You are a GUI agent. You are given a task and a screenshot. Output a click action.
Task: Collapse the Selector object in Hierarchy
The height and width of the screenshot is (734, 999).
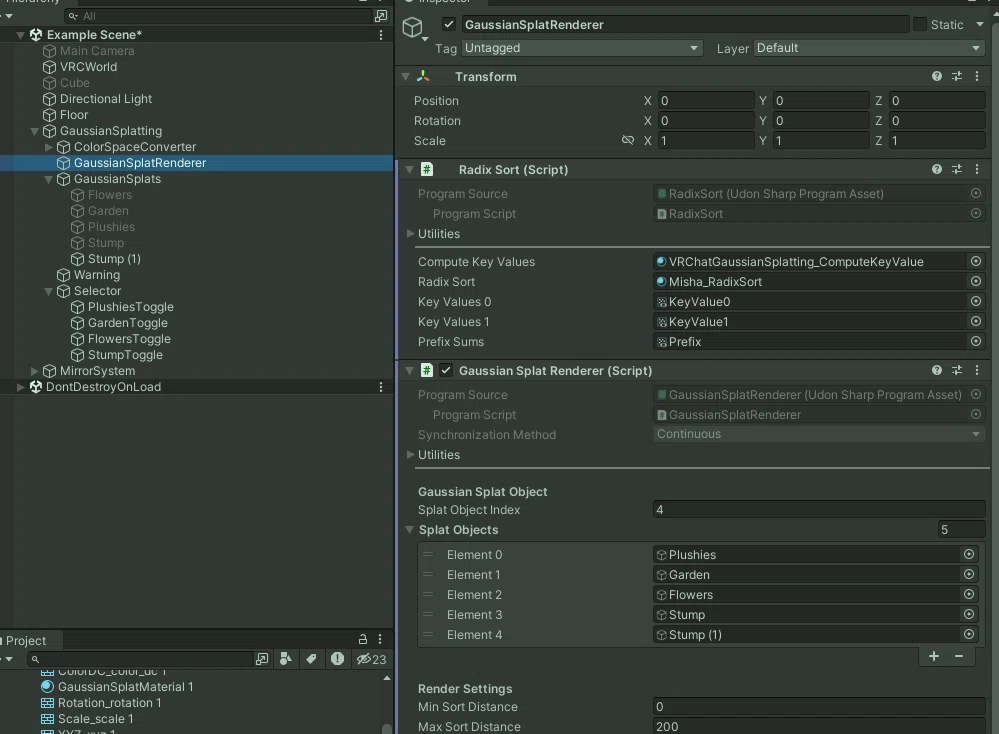click(x=48, y=291)
